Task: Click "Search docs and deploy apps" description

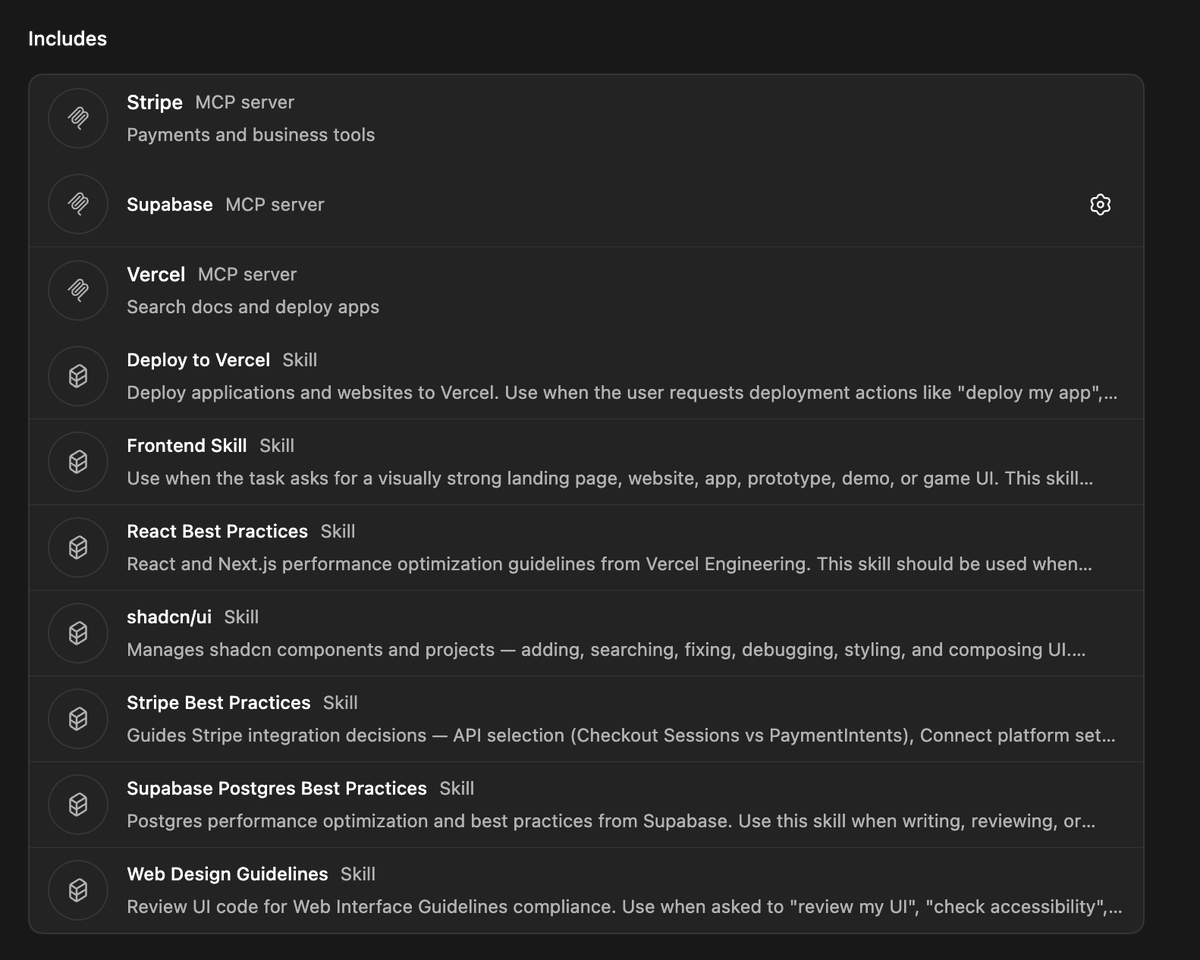Action: click(253, 306)
